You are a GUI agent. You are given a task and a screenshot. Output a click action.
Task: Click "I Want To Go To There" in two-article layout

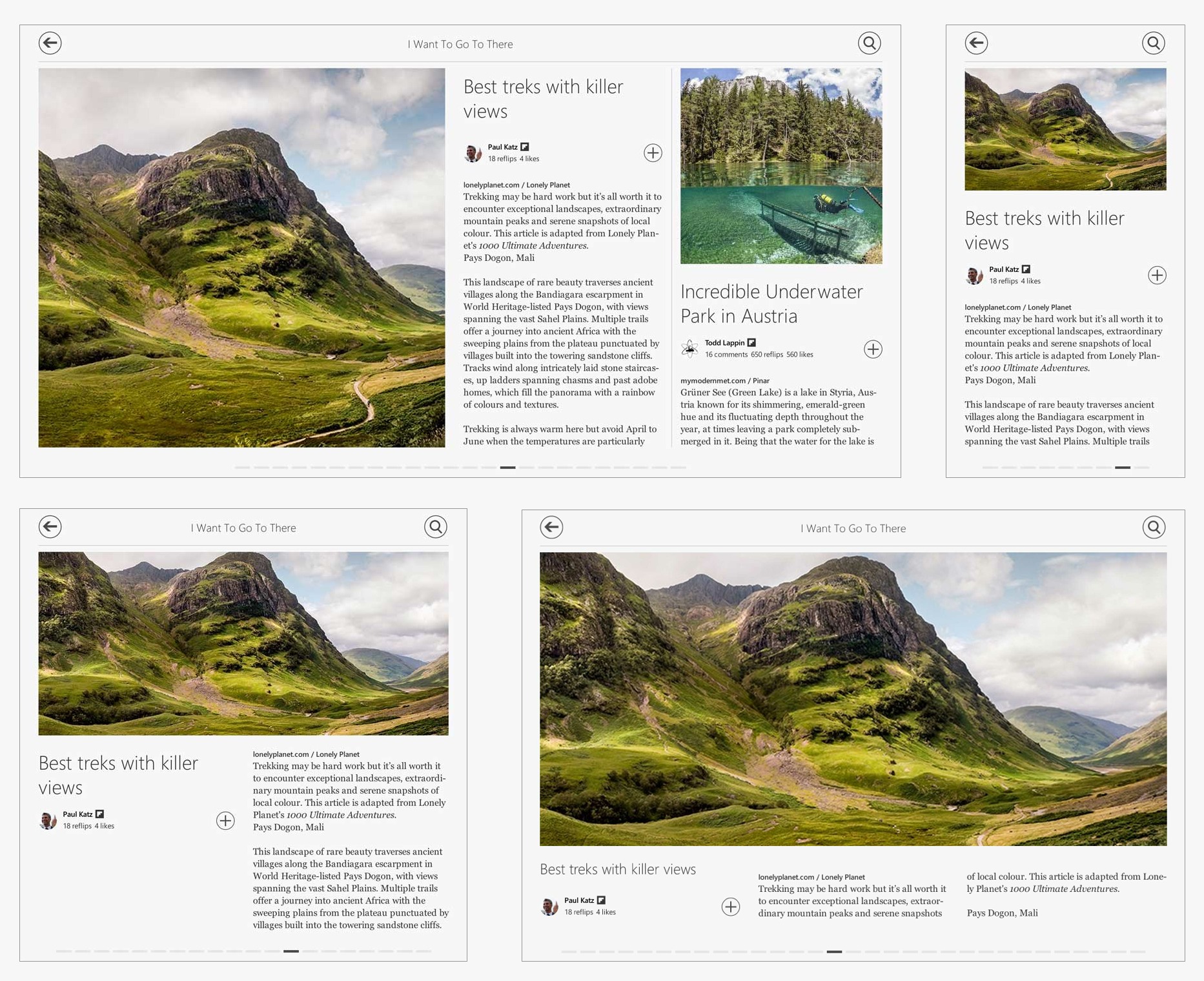460,44
